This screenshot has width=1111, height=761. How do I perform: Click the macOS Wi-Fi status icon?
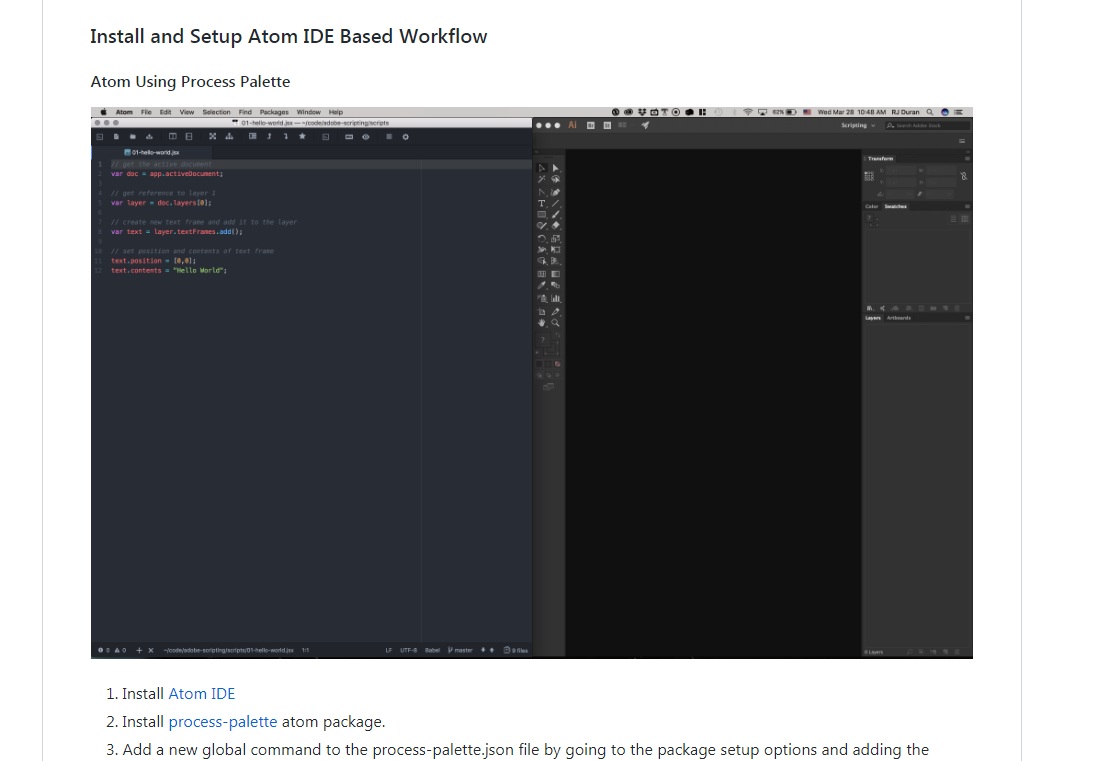(748, 112)
